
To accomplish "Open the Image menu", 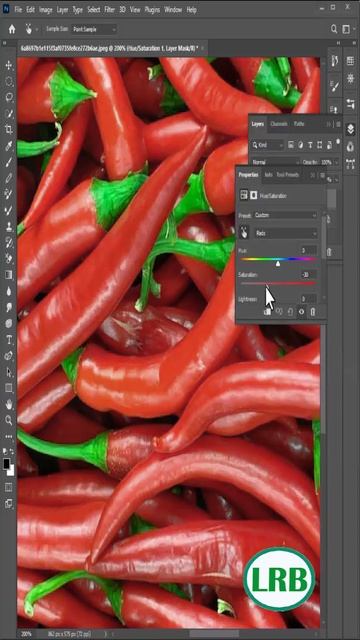I will pyautogui.click(x=45, y=9).
